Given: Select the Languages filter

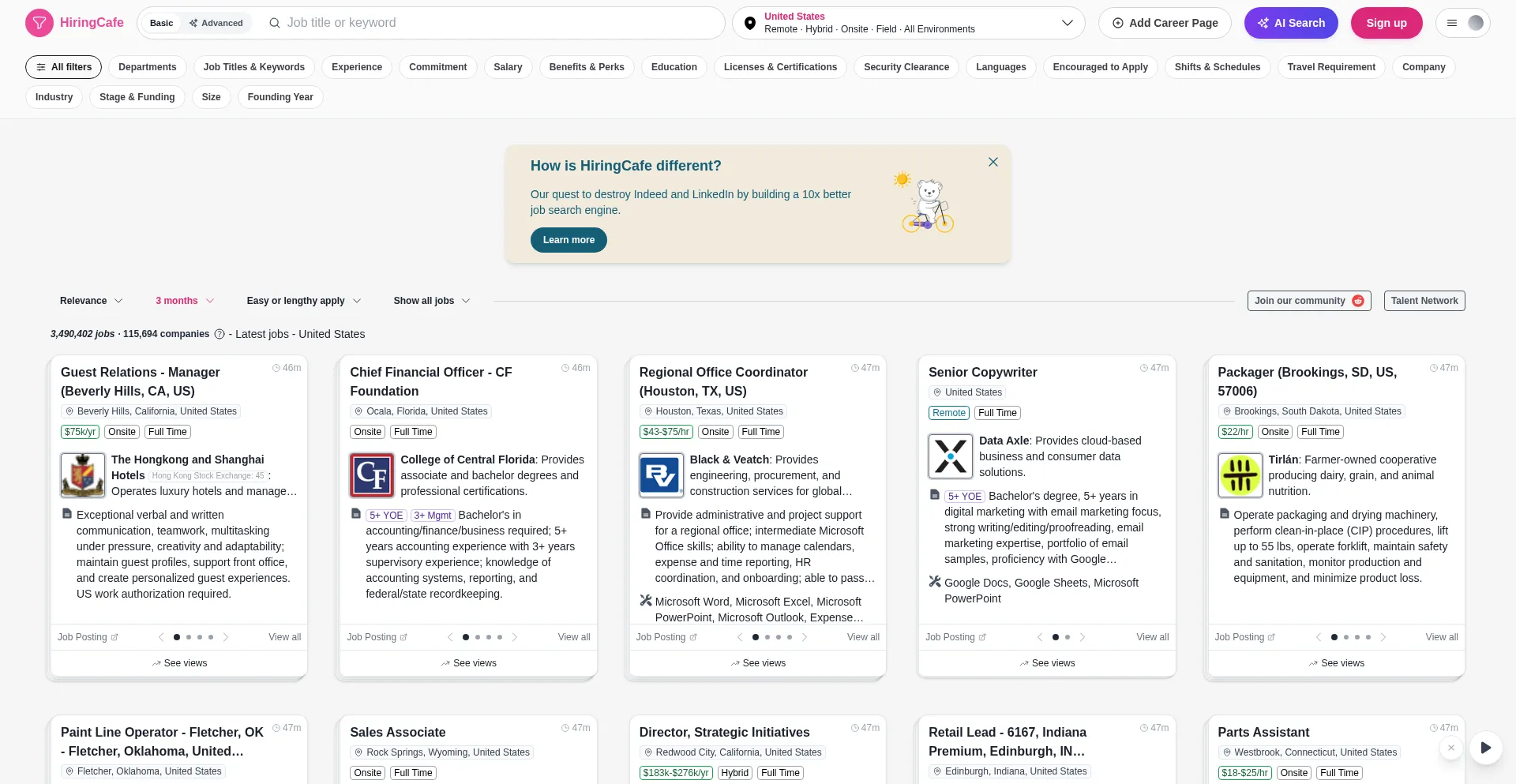Looking at the screenshot, I should pos(1001,67).
